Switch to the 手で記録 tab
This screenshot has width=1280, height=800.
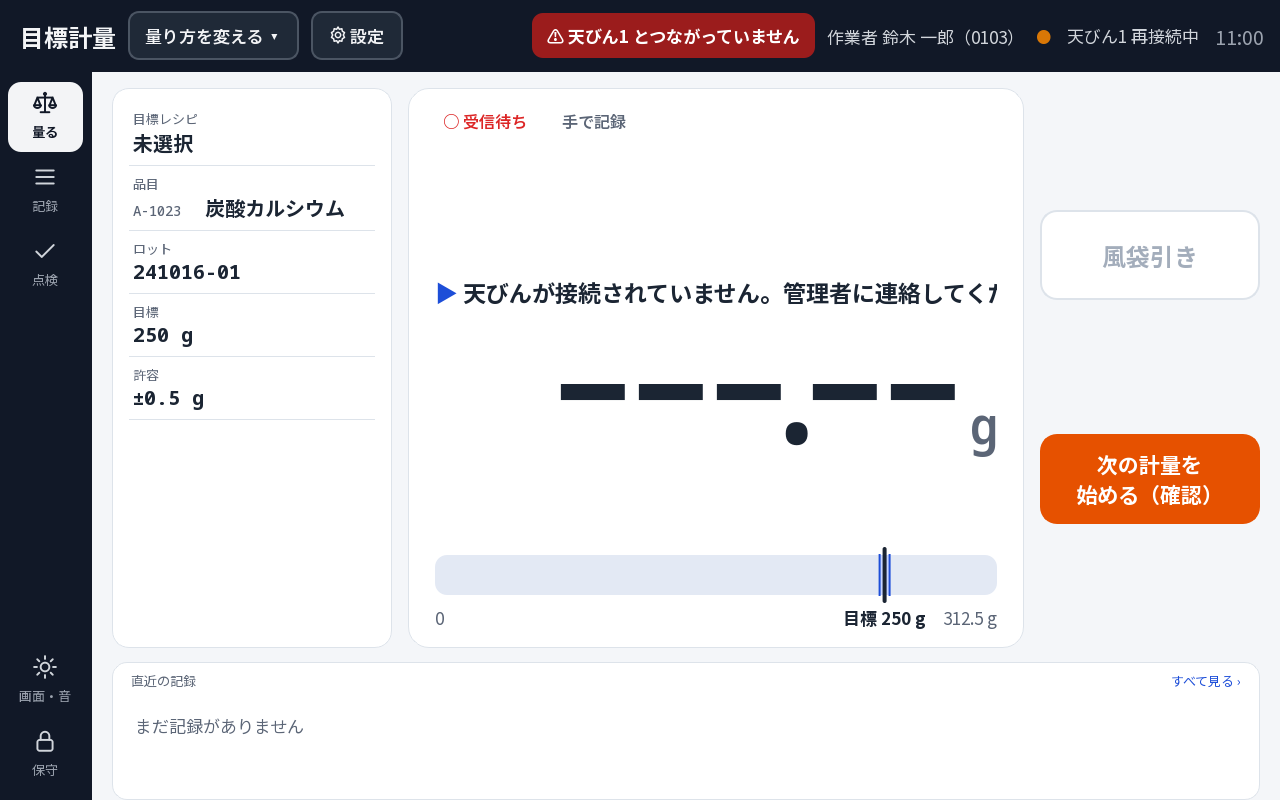pos(594,122)
